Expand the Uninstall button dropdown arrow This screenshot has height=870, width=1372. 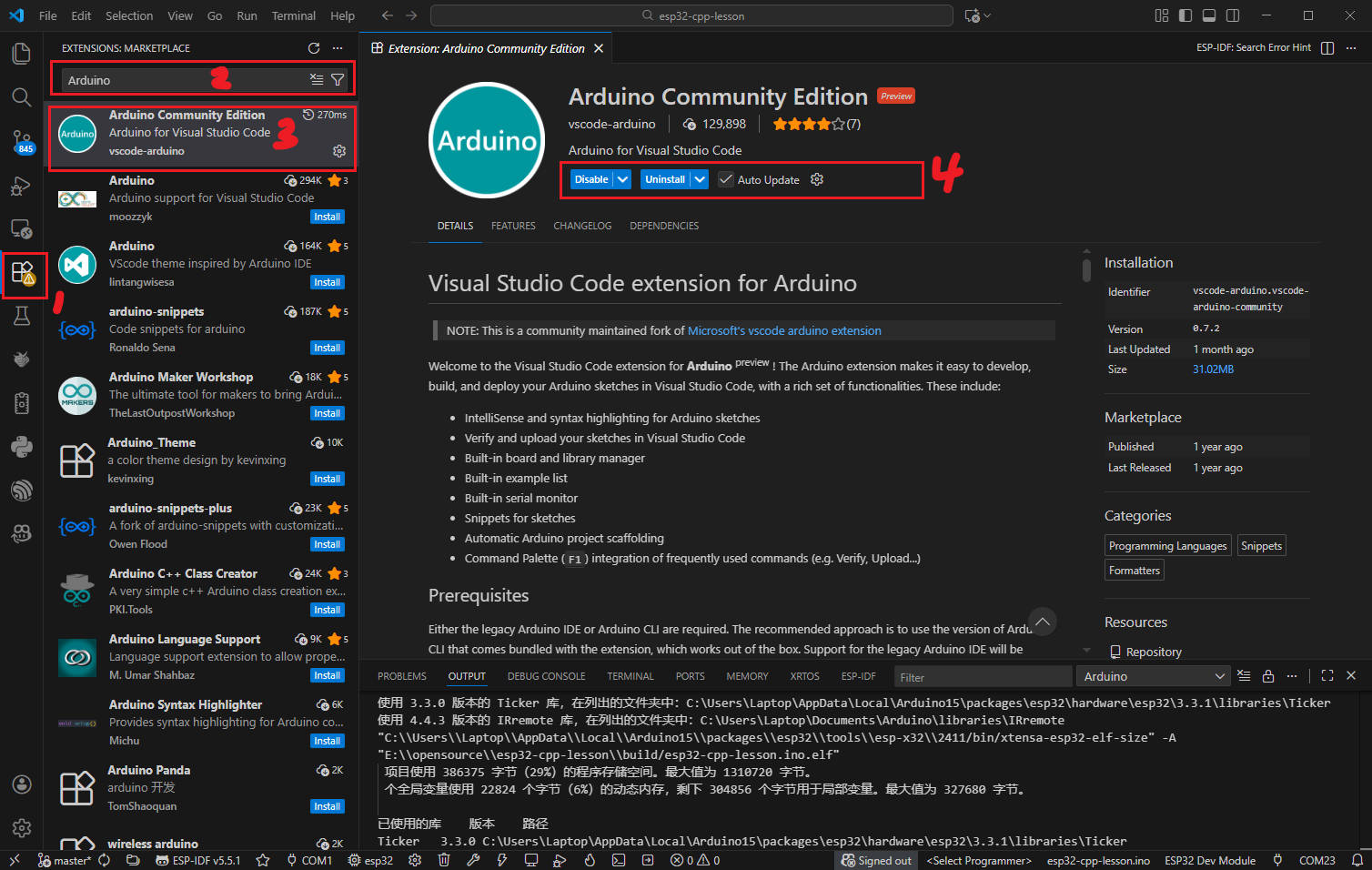[x=700, y=179]
